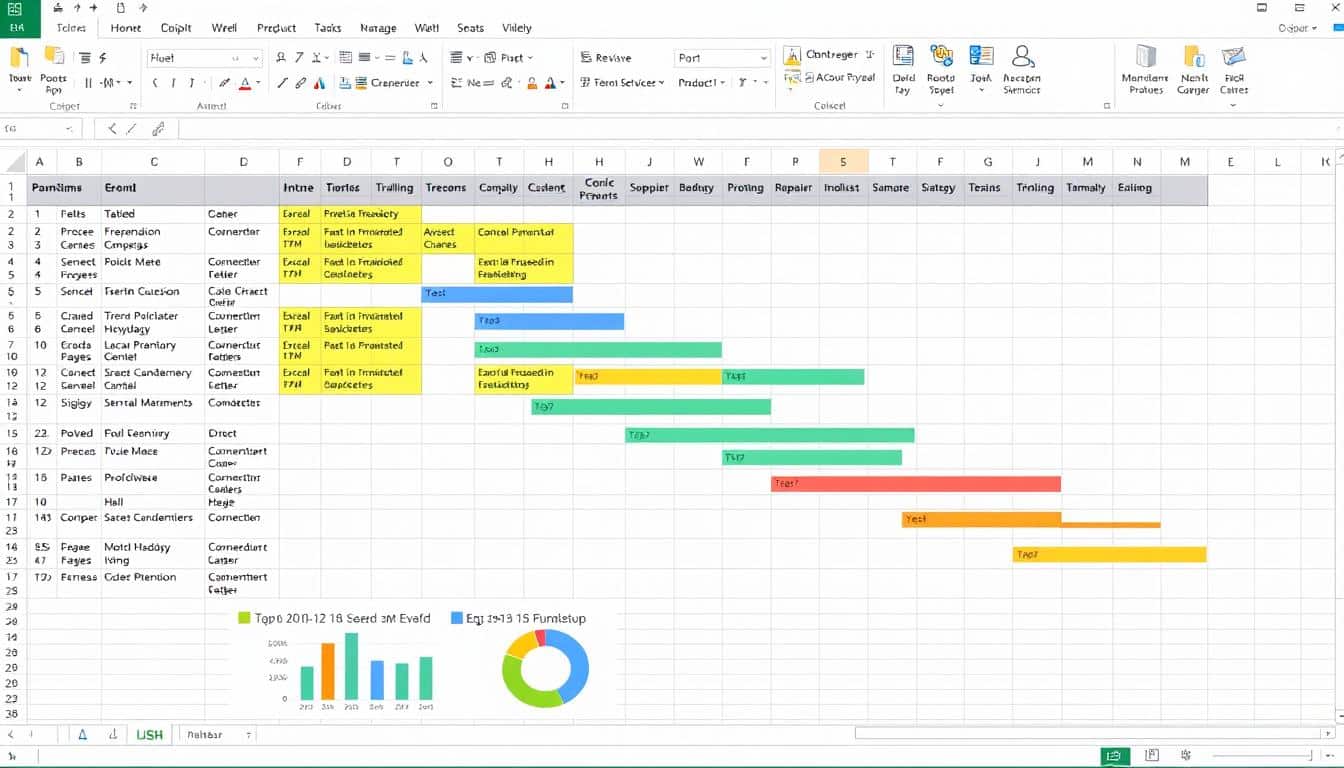Click the Revisve icon in ribbon
The image size is (1344, 768).
pos(586,58)
